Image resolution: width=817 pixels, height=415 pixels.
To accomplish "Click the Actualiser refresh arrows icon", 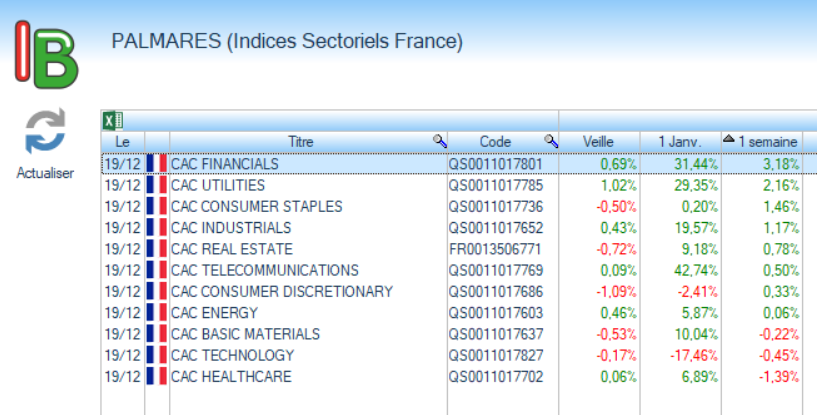I will coord(45,133).
